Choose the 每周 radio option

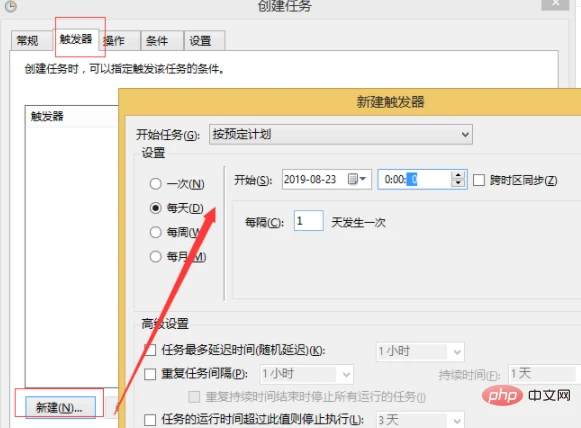pyautogui.click(x=175, y=232)
